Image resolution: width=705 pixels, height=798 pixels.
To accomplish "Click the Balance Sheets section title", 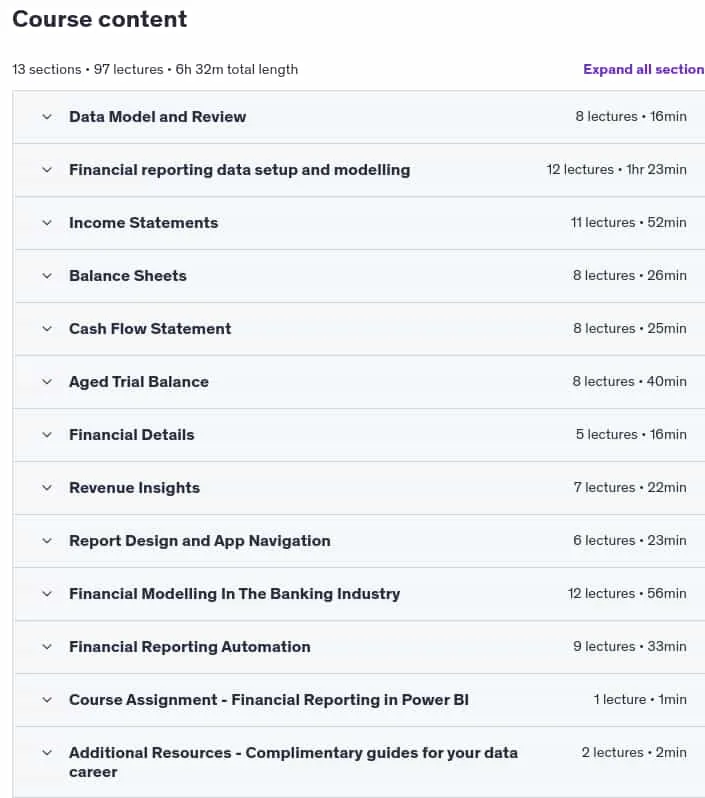I will click(128, 276).
